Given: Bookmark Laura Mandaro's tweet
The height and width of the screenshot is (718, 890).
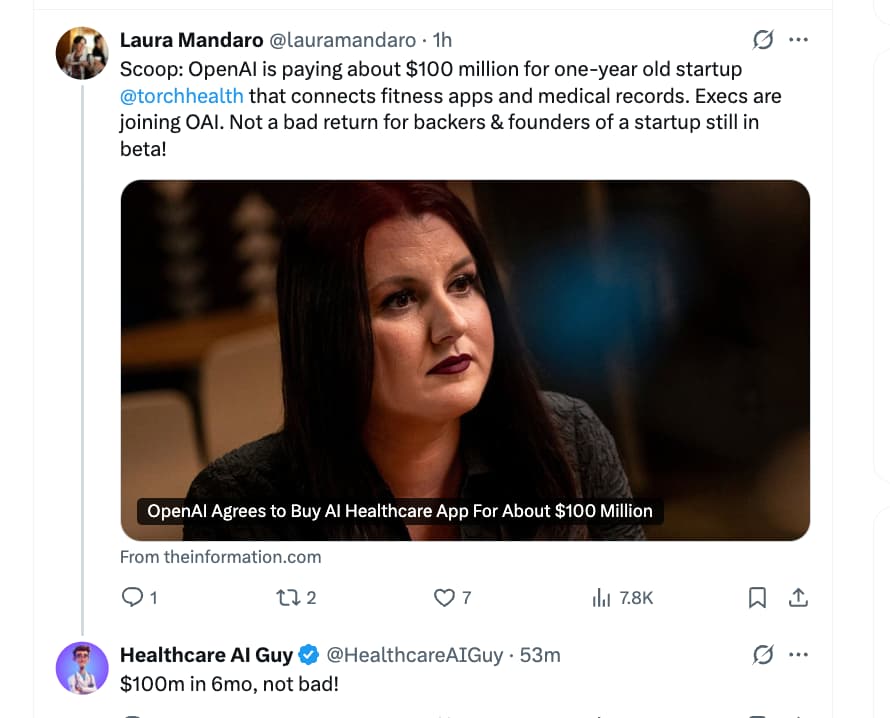Looking at the screenshot, I should tap(758, 597).
